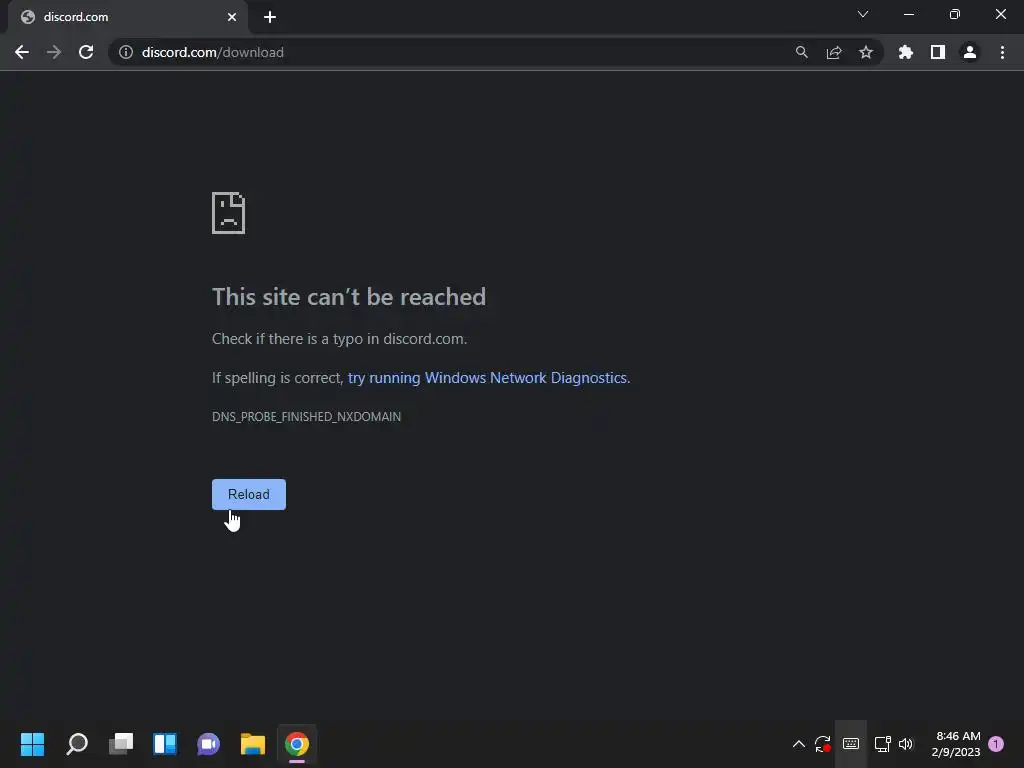Open a new tab with plus button

(x=270, y=17)
